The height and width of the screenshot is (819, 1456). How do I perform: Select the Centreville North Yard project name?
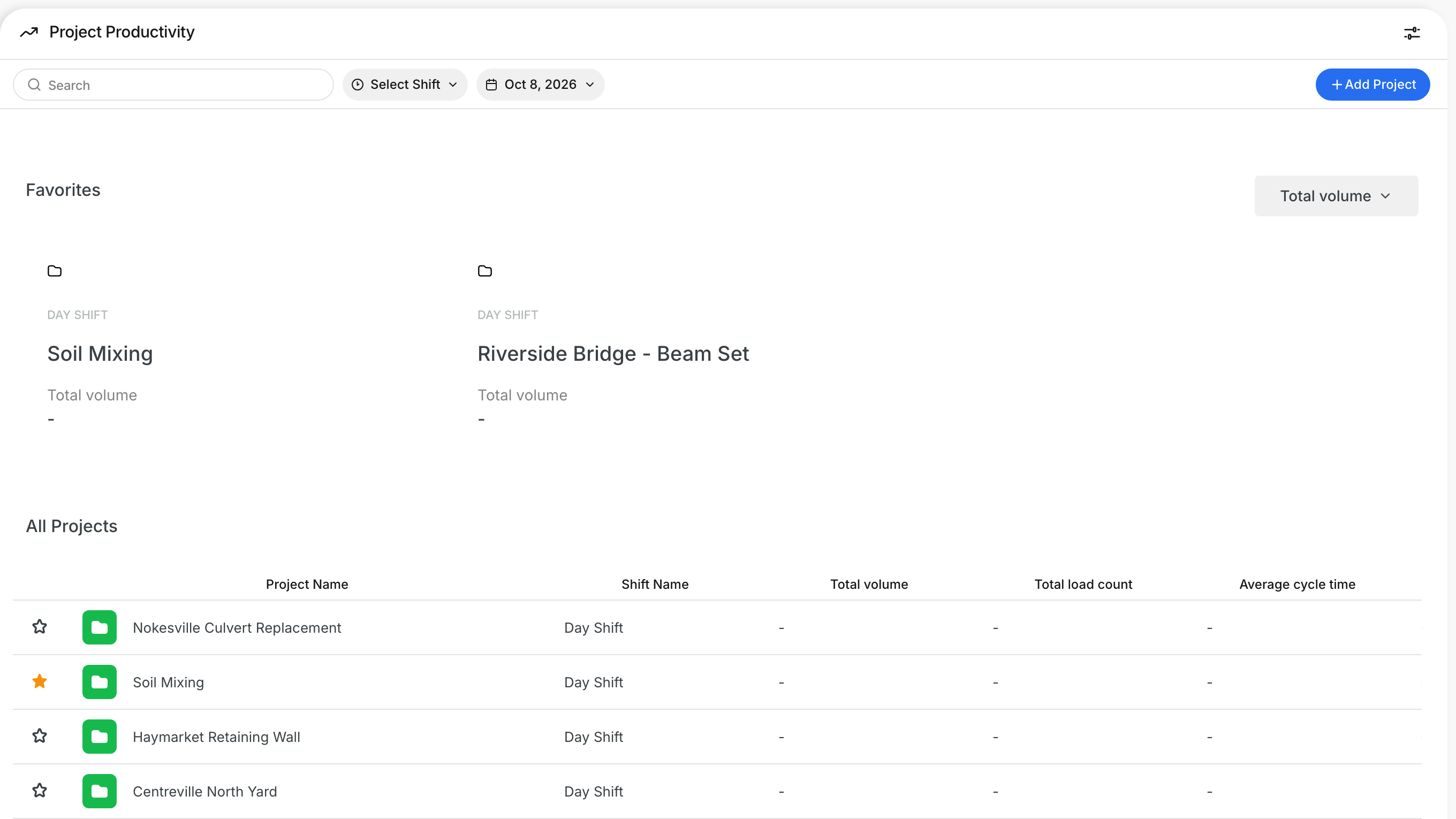[x=204, y=792]
